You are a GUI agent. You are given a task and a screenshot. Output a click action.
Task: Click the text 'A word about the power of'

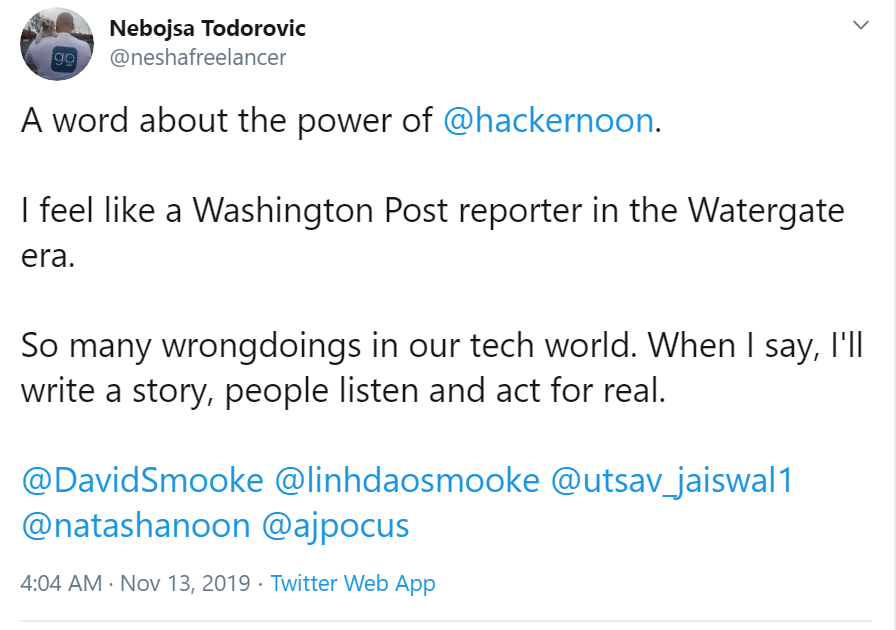(x=227, y=120)
